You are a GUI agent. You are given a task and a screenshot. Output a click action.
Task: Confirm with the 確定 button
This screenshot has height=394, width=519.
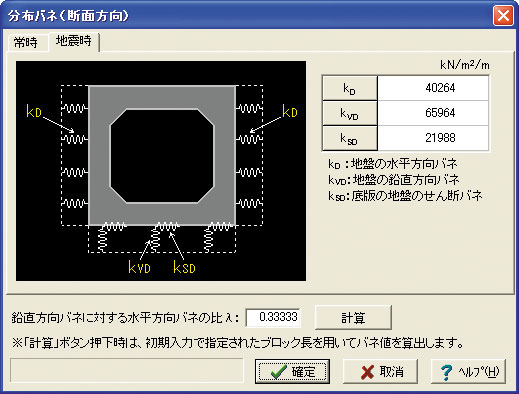[292, 371]
